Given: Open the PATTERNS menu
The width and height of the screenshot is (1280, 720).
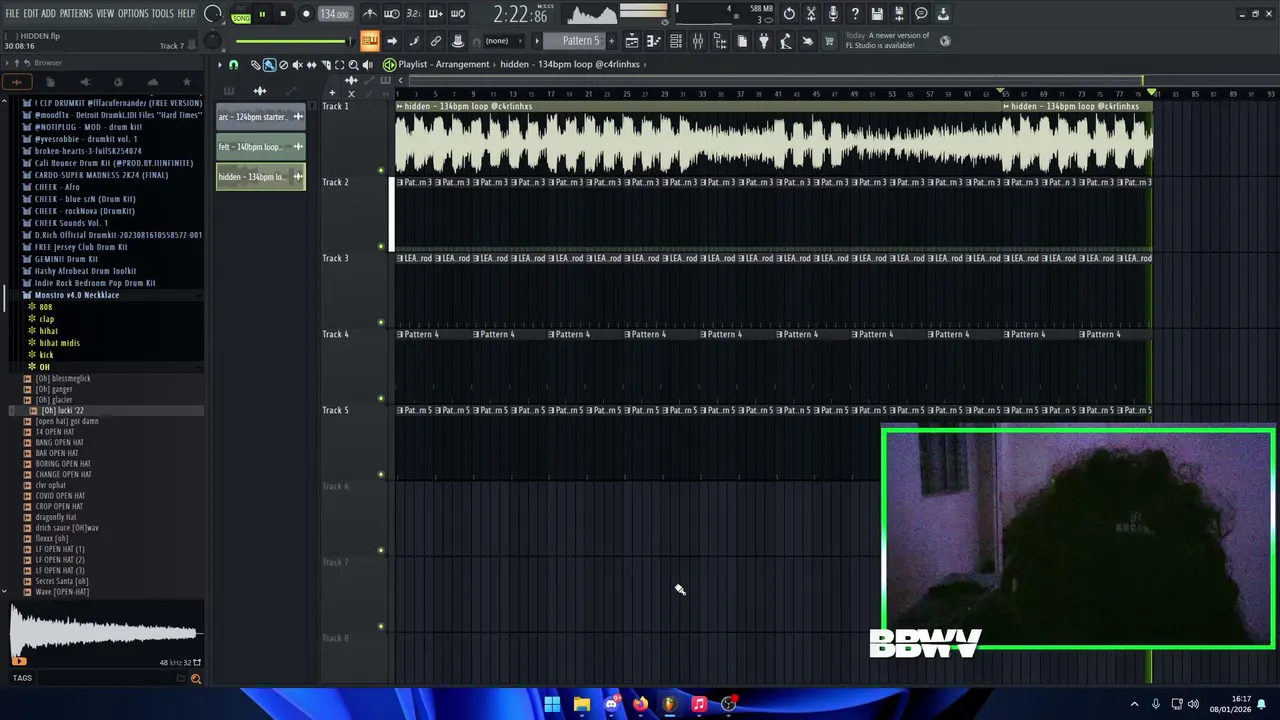Looking at the screenshot, I should [x=76, y=14].
